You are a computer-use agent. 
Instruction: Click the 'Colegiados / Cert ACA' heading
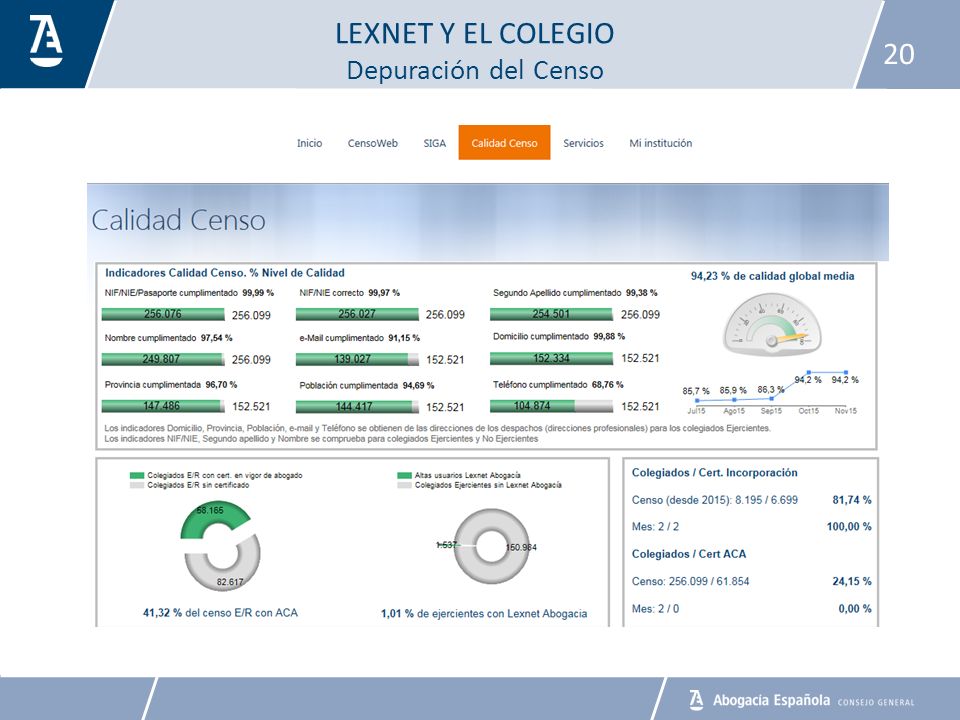tap(689, 554)
